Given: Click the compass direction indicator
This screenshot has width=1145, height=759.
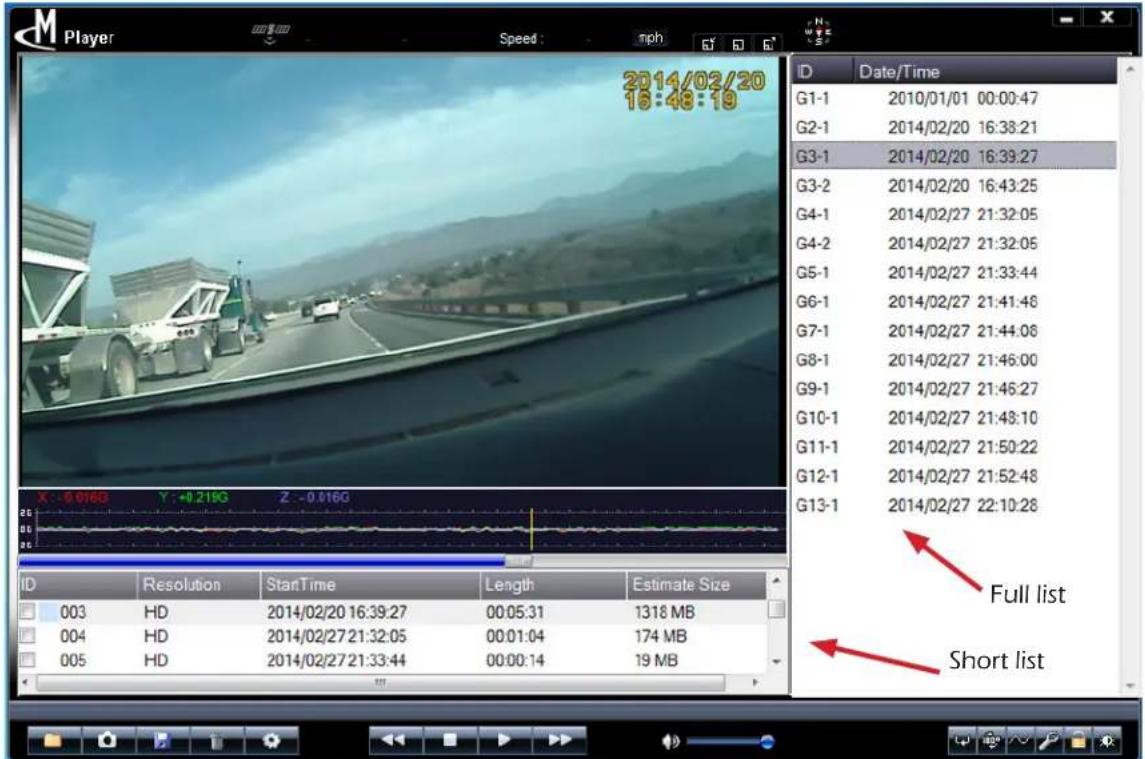Looking at the screenshot, I should [x=818, y=31].
